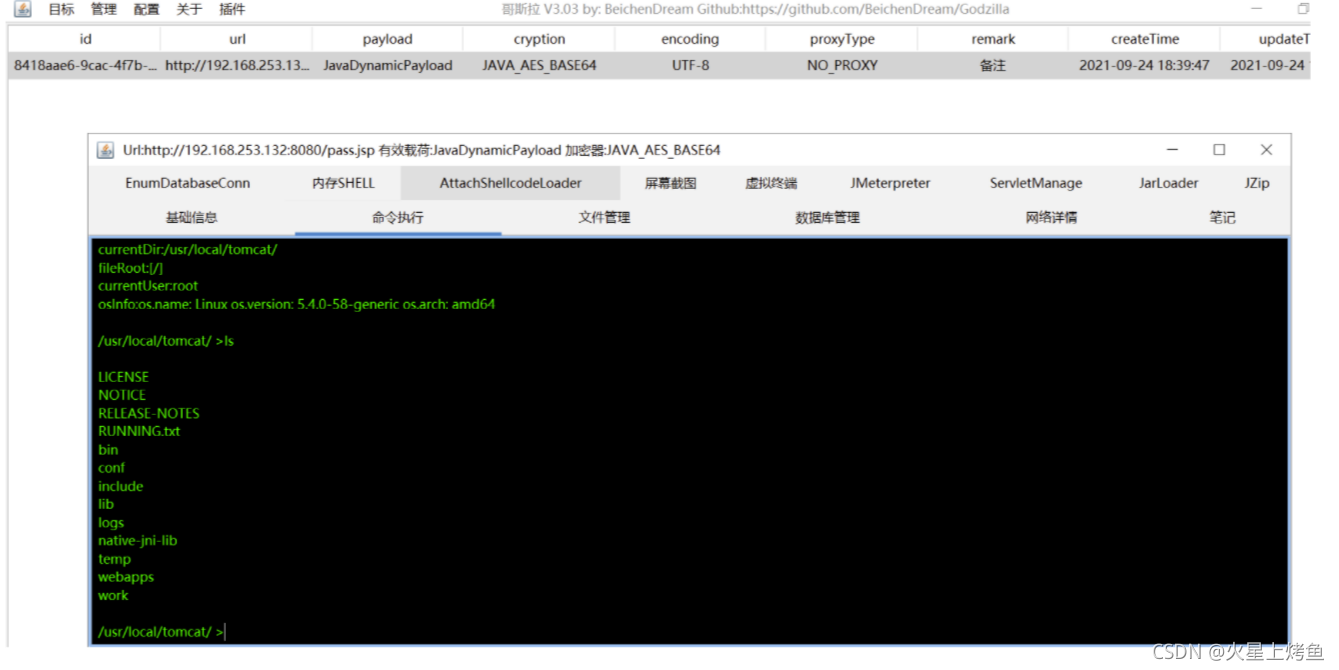Click native-jni-lib in the ls output
This screenshot has height=670, width=1339.
coord(138,540)
